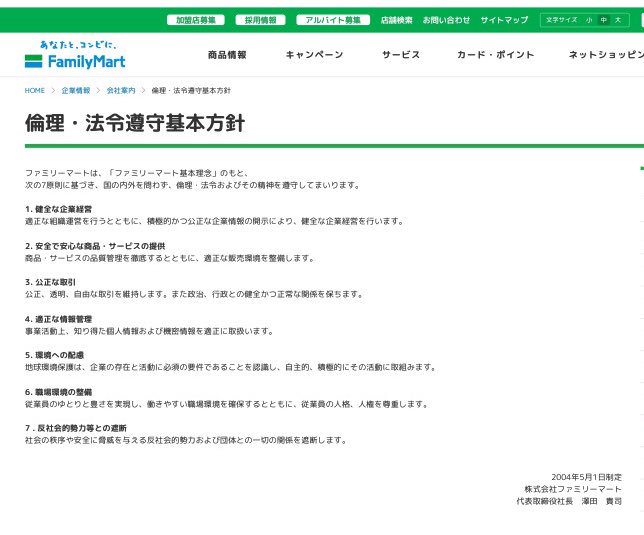Click heading 7. 反社会的勢力等との遮断
This screenshot has width=644, height=535.
76,428
